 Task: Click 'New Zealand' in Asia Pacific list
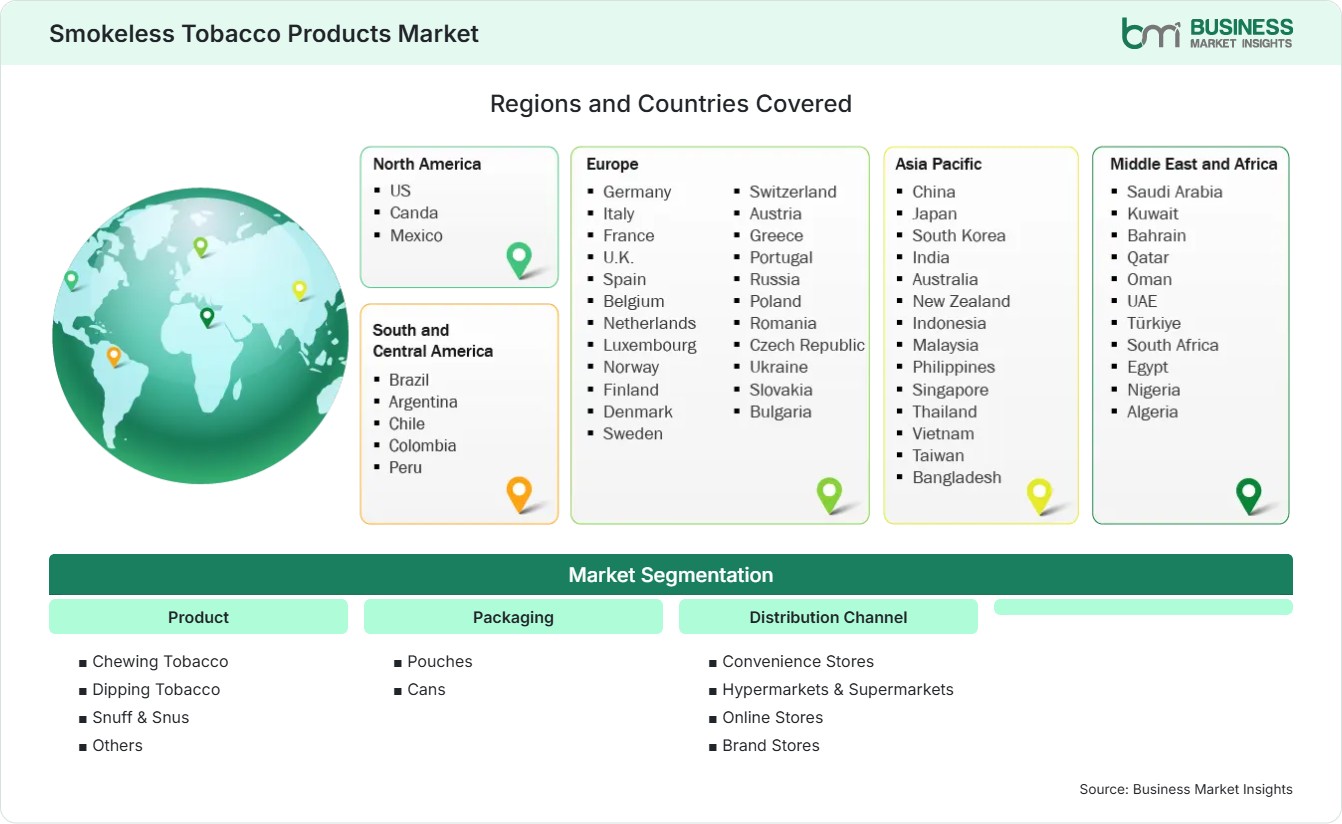pyautogui.click(x=961, y=301)
